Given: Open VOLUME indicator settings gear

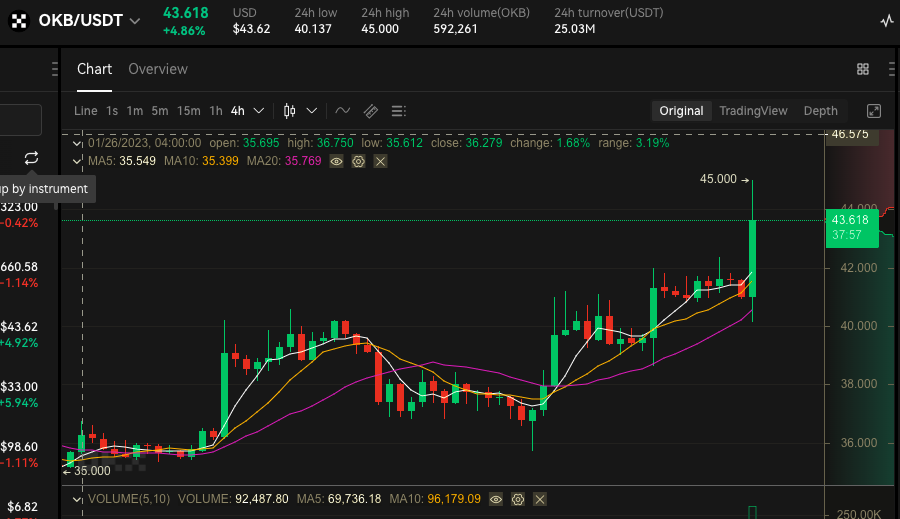Looking at the screenshot, I should (x=518, y=499).
